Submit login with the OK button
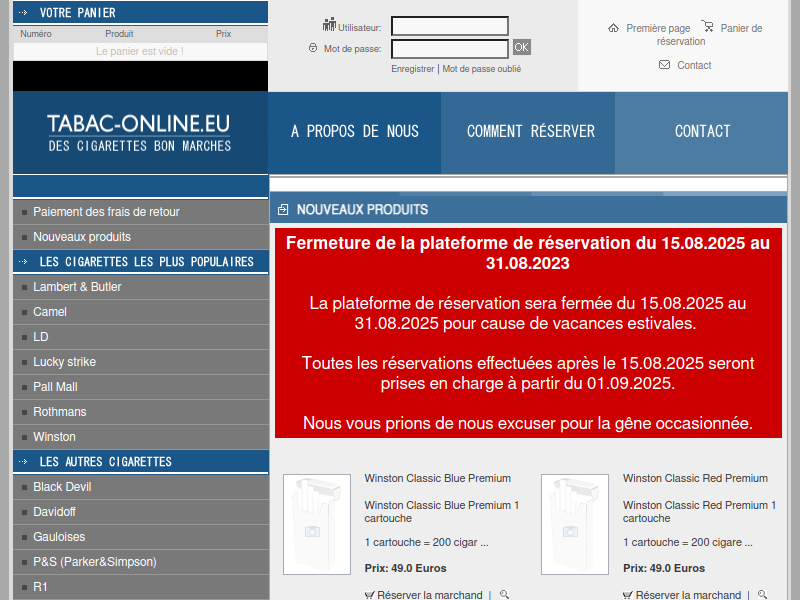 521,47
